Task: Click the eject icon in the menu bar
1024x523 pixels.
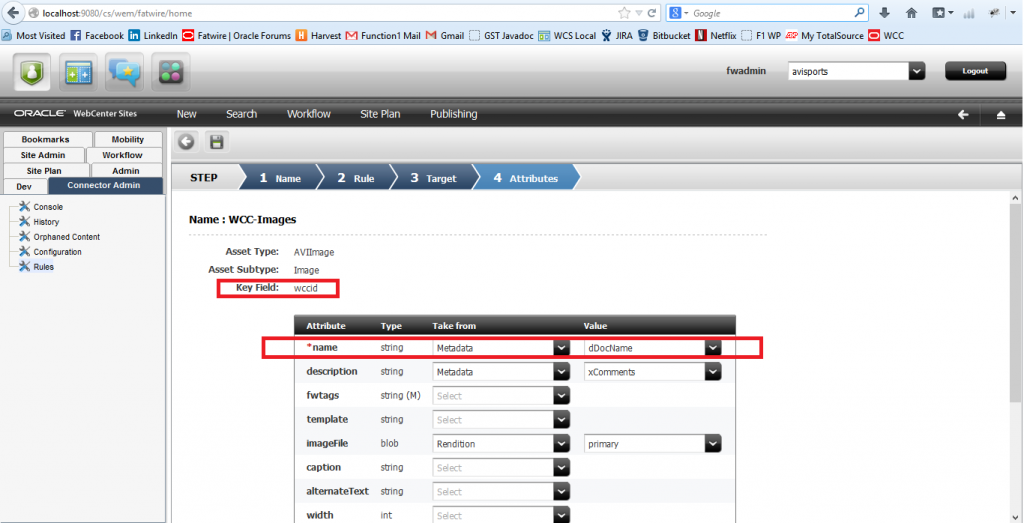Action: pyautogui.click(x=1000, y=114)
